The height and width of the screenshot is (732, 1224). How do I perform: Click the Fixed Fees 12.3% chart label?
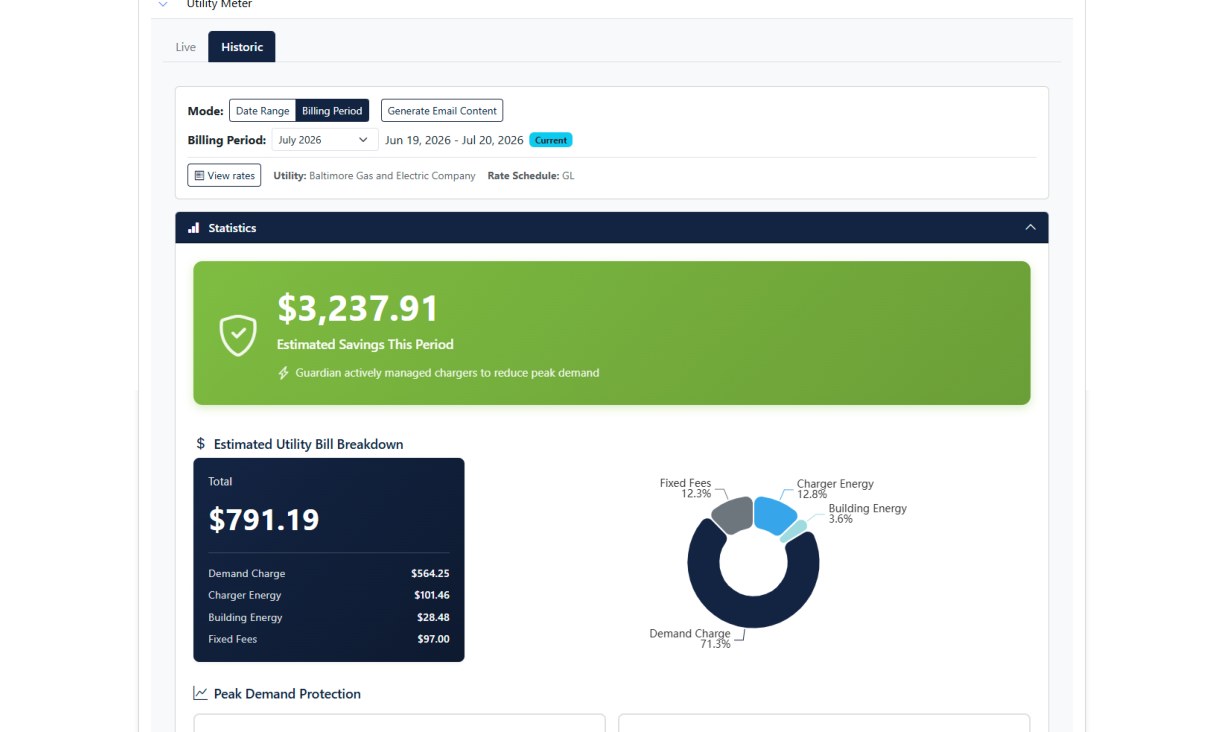click(685, 488)
